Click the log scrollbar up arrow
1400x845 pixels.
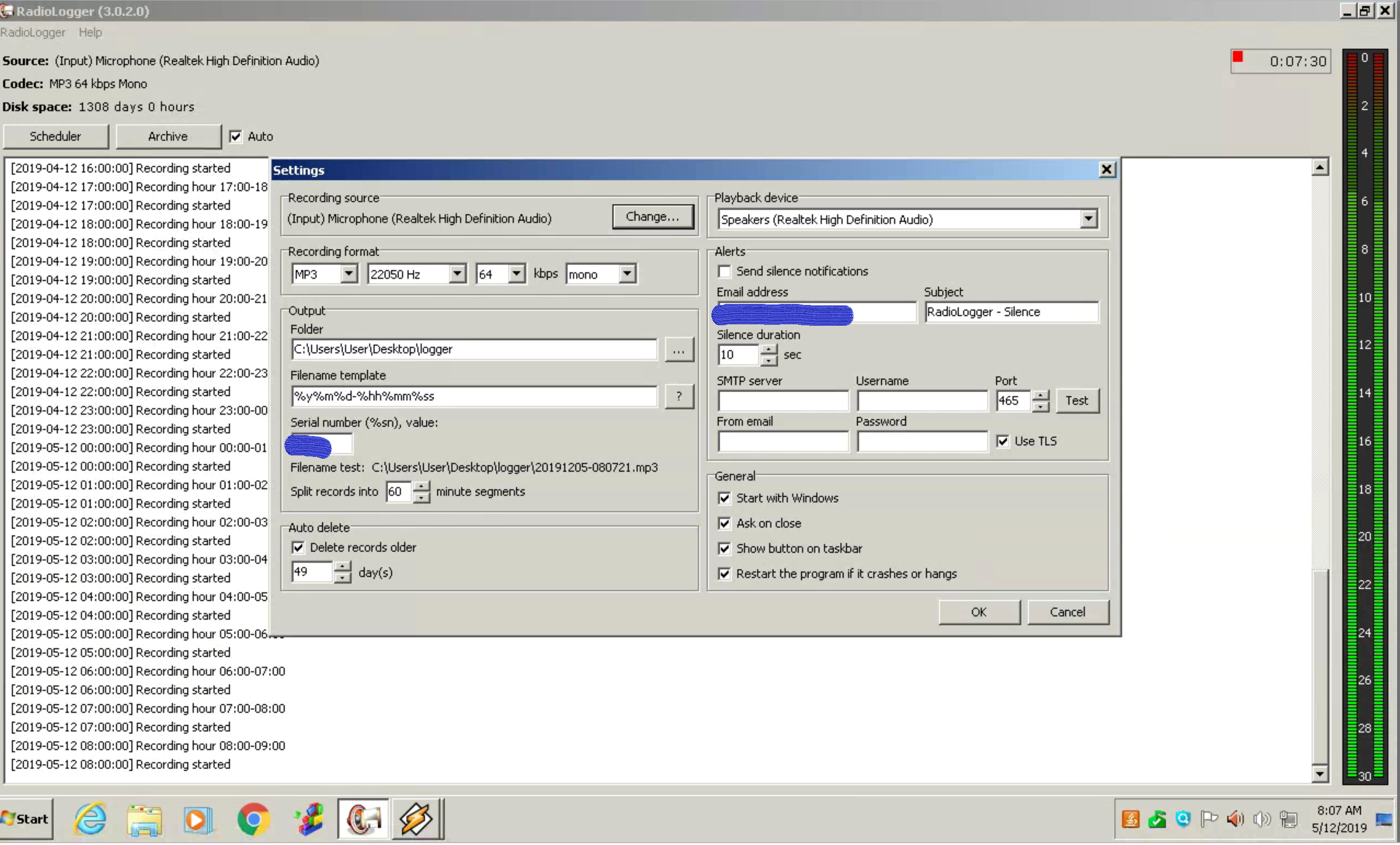[x=1320, y=167]
